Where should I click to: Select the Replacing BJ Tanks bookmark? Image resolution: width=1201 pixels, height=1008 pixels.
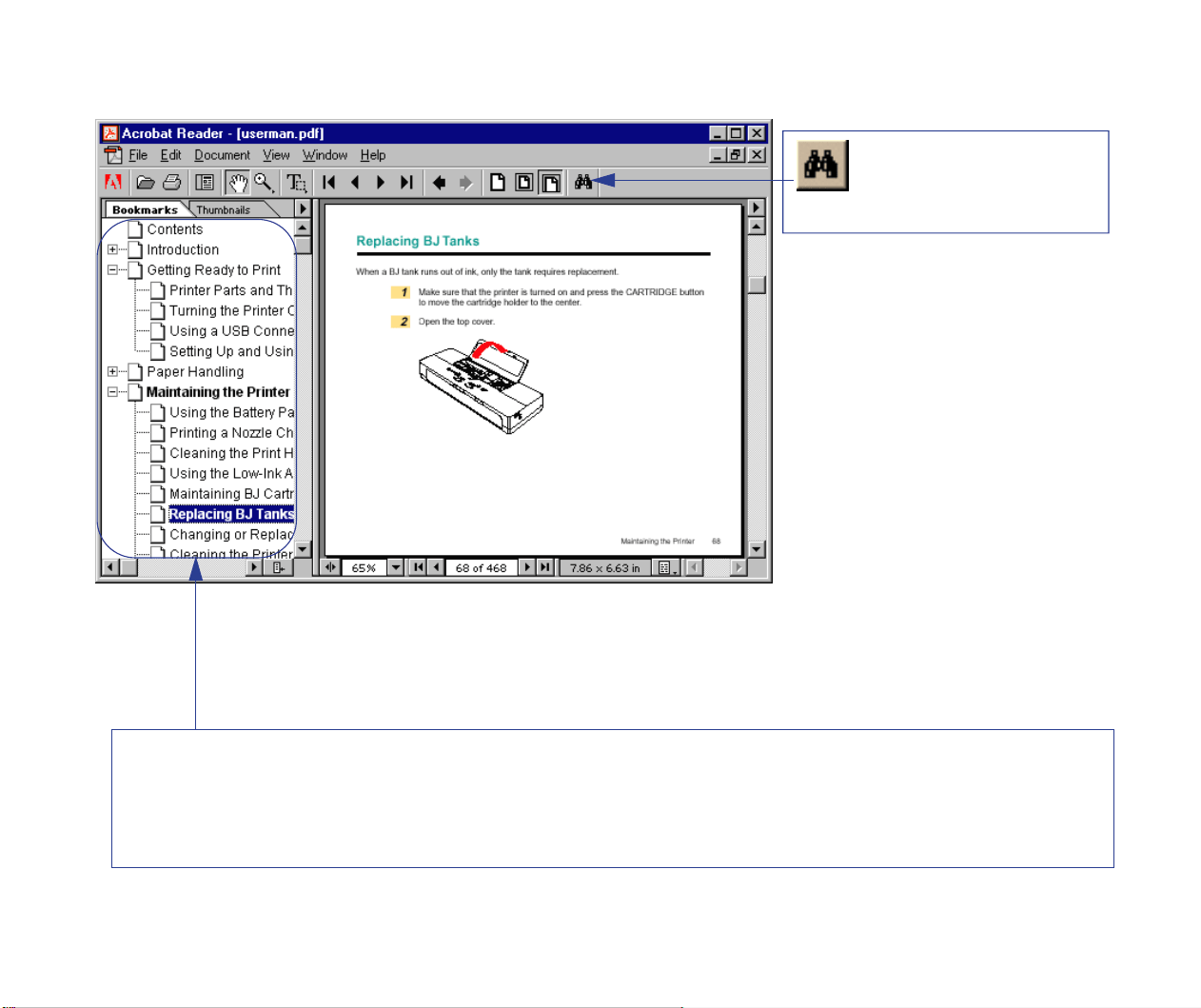(232, 514)
